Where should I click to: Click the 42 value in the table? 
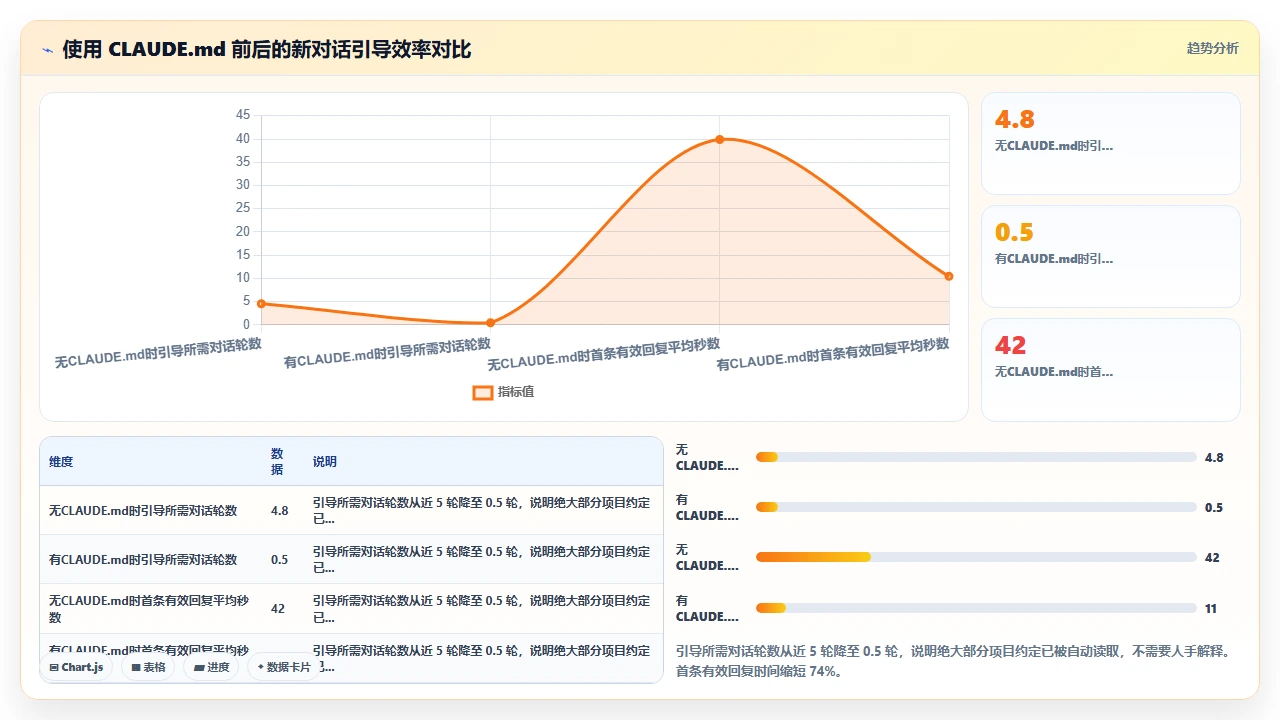click(278, 609)
